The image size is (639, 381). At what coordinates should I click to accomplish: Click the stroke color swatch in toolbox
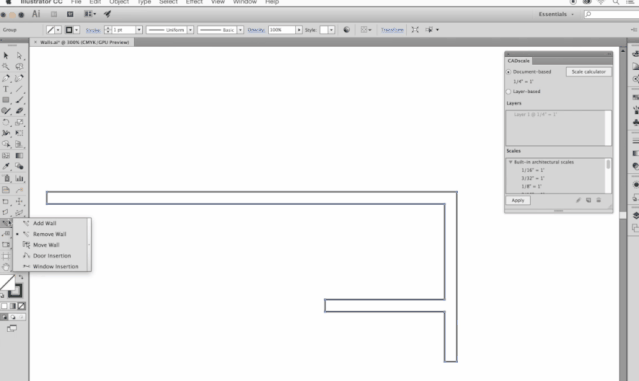pyautogui.click(x=15, y=291)
